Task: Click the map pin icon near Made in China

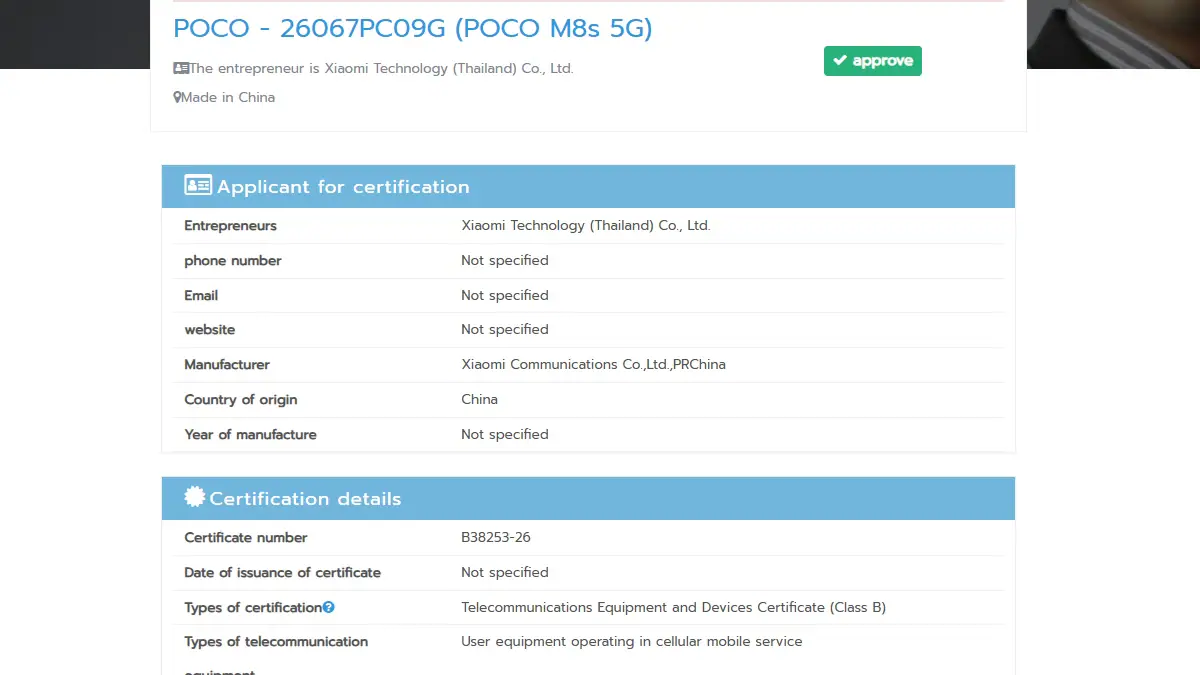Action: [x=178, y=98]
